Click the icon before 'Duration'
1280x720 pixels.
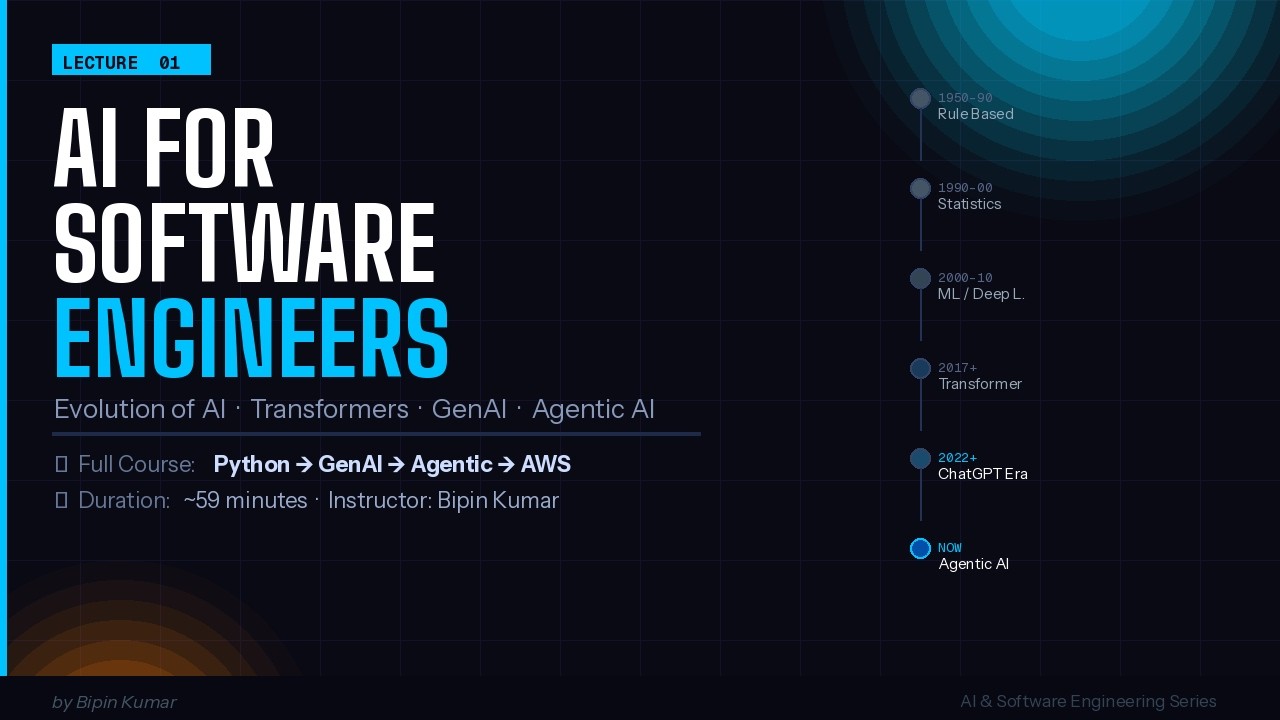(61, 500)
